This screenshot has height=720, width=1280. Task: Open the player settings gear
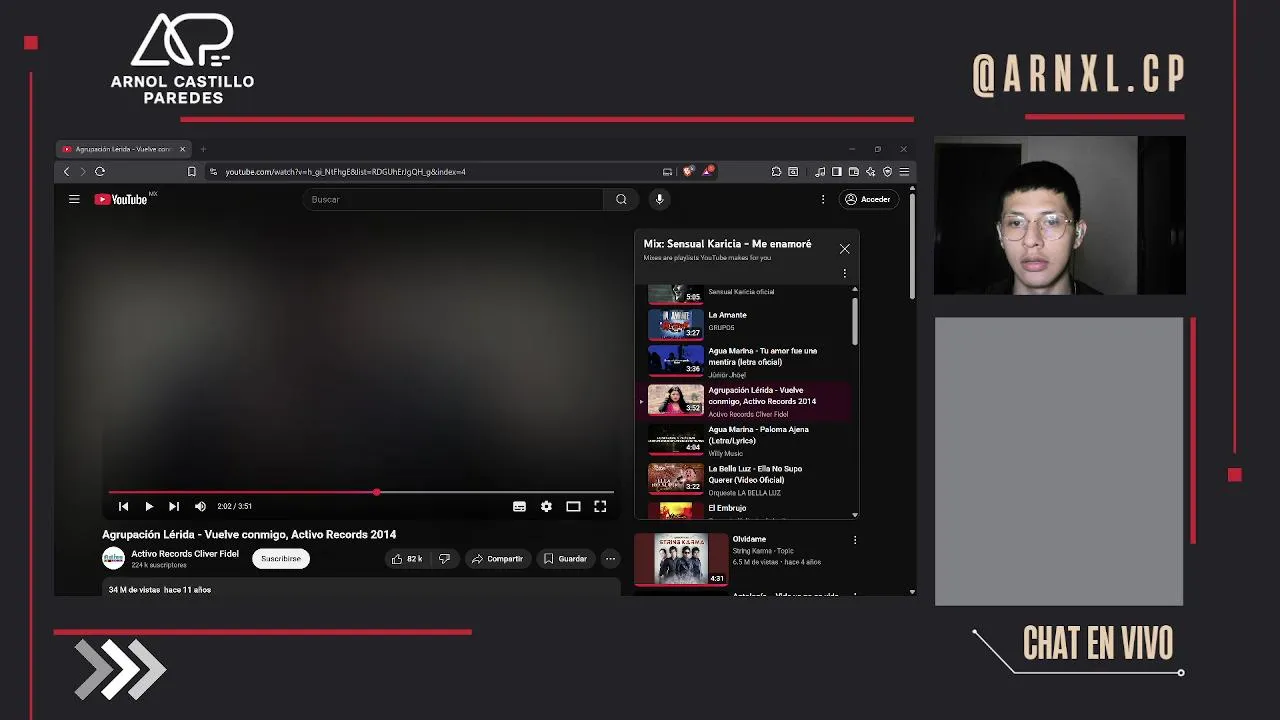tap(546, 507)
